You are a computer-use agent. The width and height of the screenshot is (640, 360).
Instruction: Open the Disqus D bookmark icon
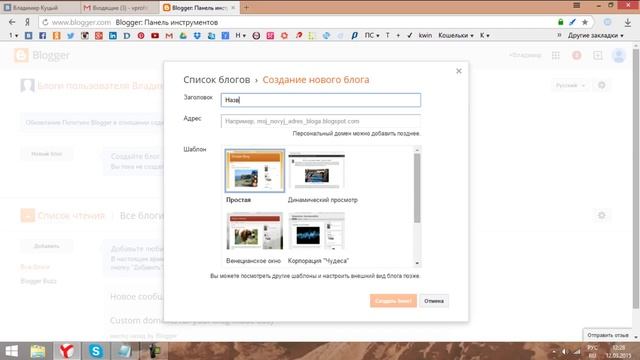127,36
